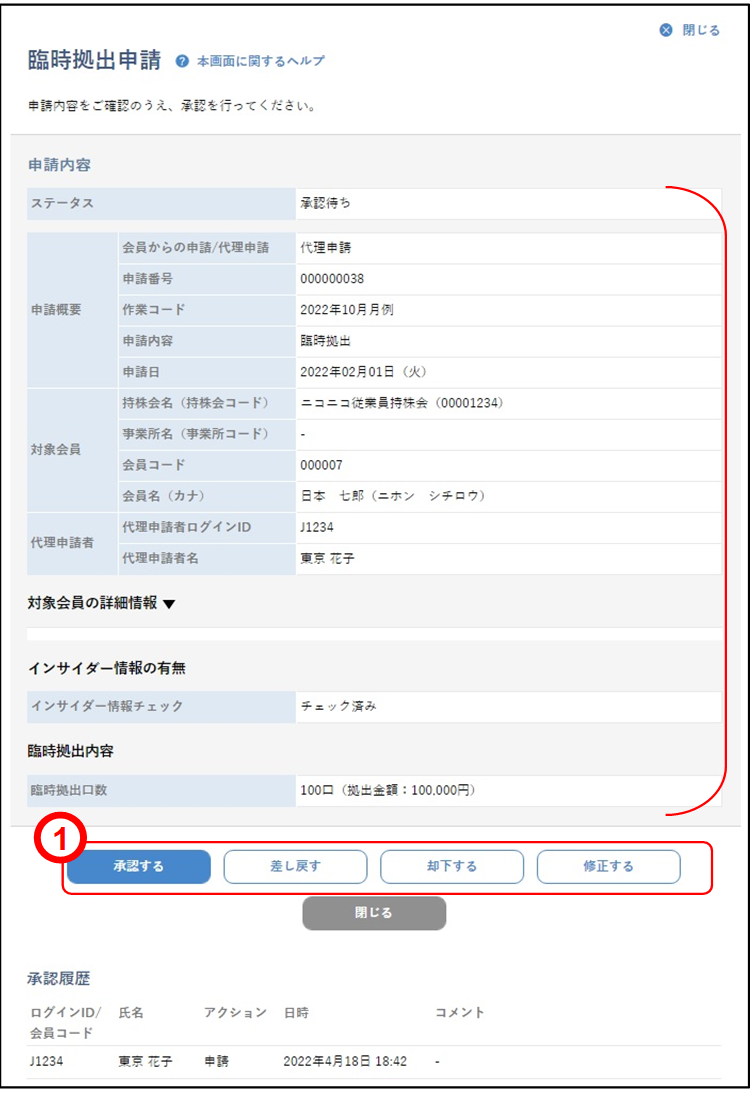Click the member code 000007 cell
Screen dimensions: 750x1095
[320, 465]
